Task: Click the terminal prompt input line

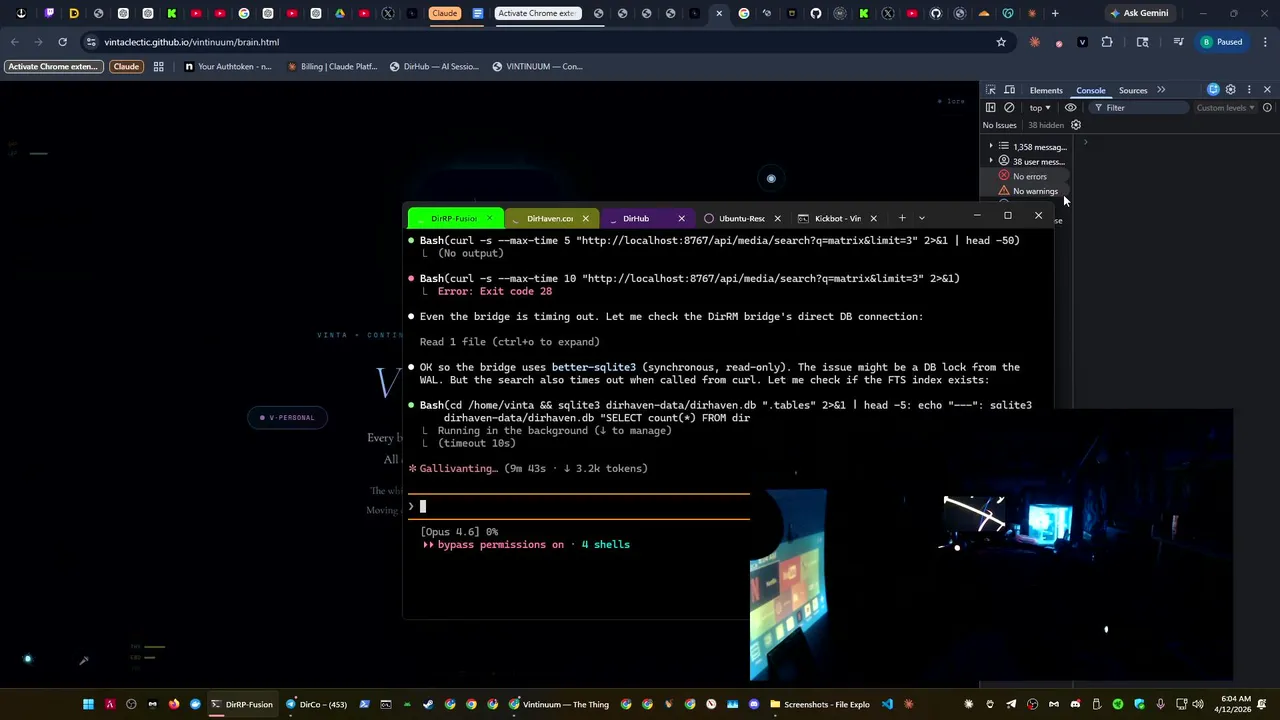Action: (x=580, y=506)
